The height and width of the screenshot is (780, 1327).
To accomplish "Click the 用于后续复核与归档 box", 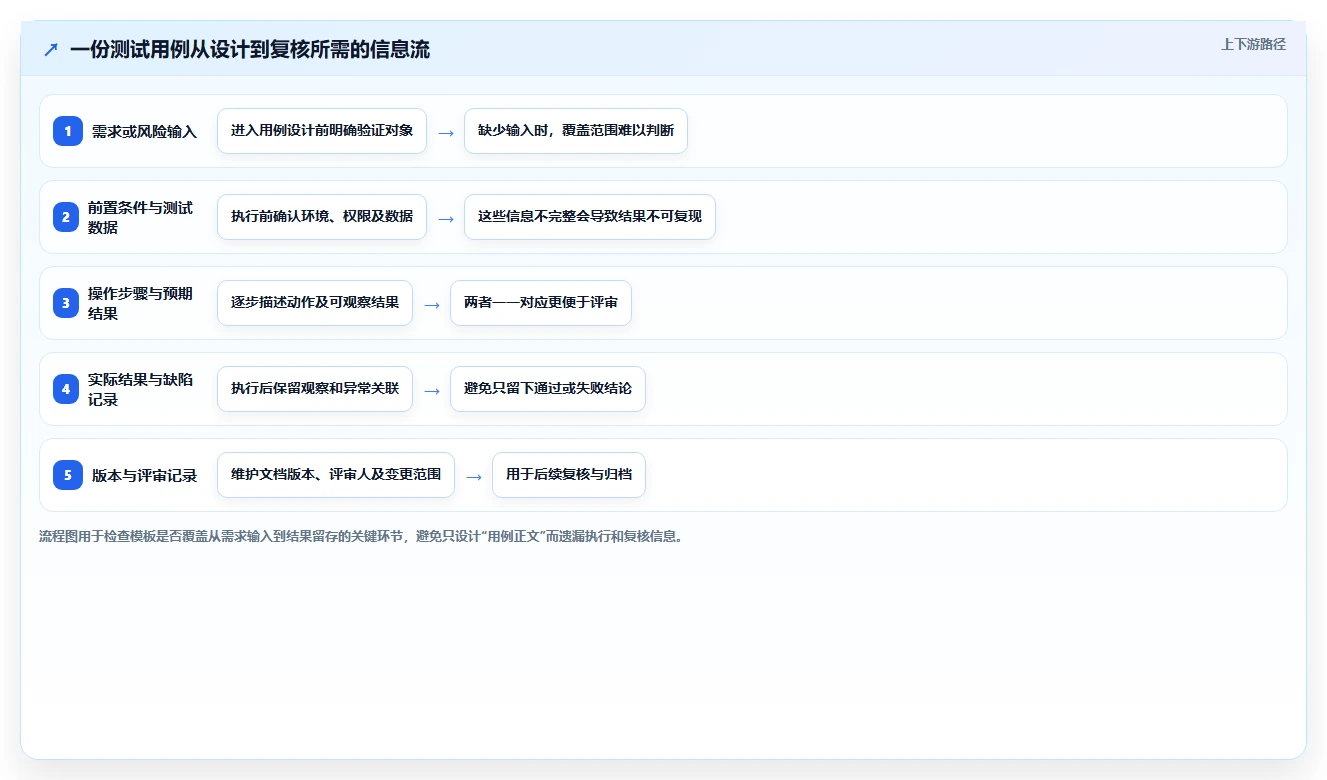I will pyautogui.click(x=569, y=475).
